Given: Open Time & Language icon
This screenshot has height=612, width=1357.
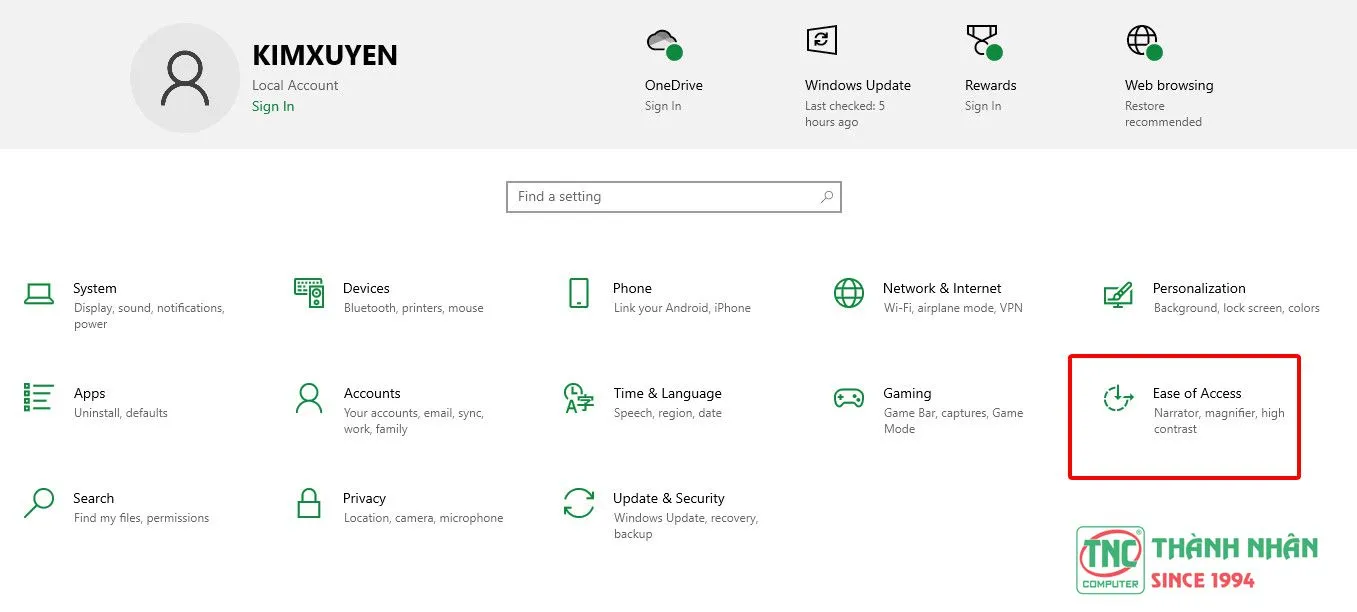Looking at the screenshot, I should tap(579, 398).
